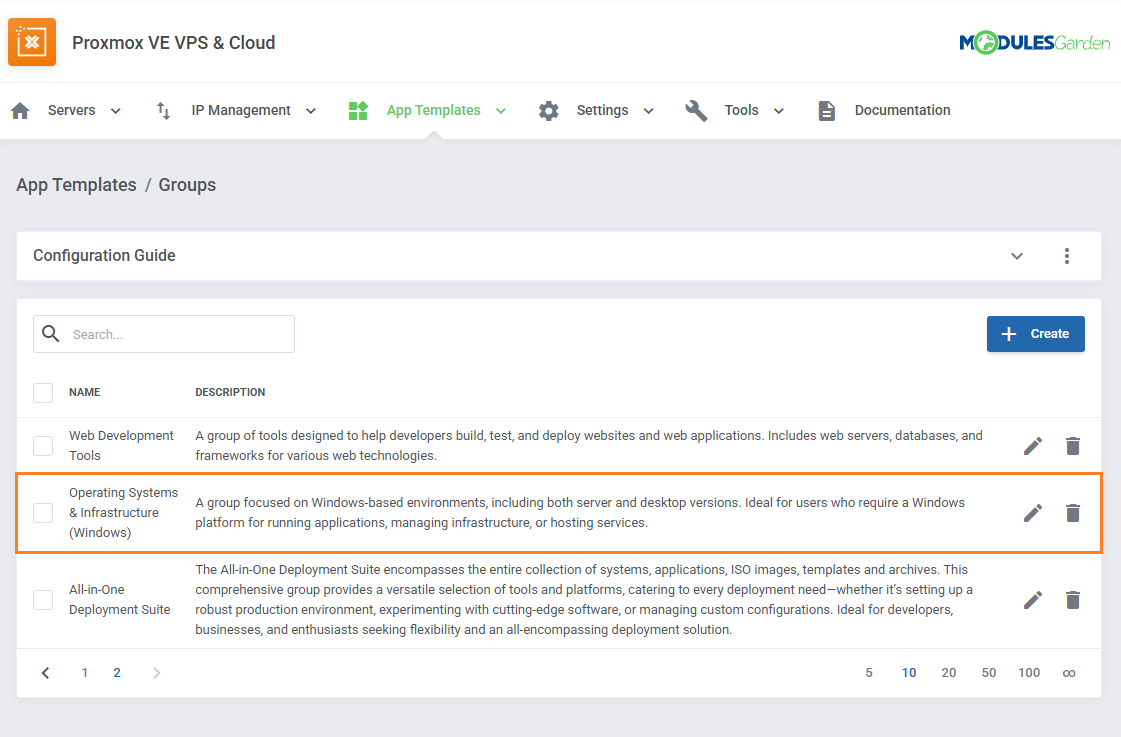Viewport: 1121px width, 737px height.
Task: Expand the IP Management dropdown arrow
Action: point(310,111)
